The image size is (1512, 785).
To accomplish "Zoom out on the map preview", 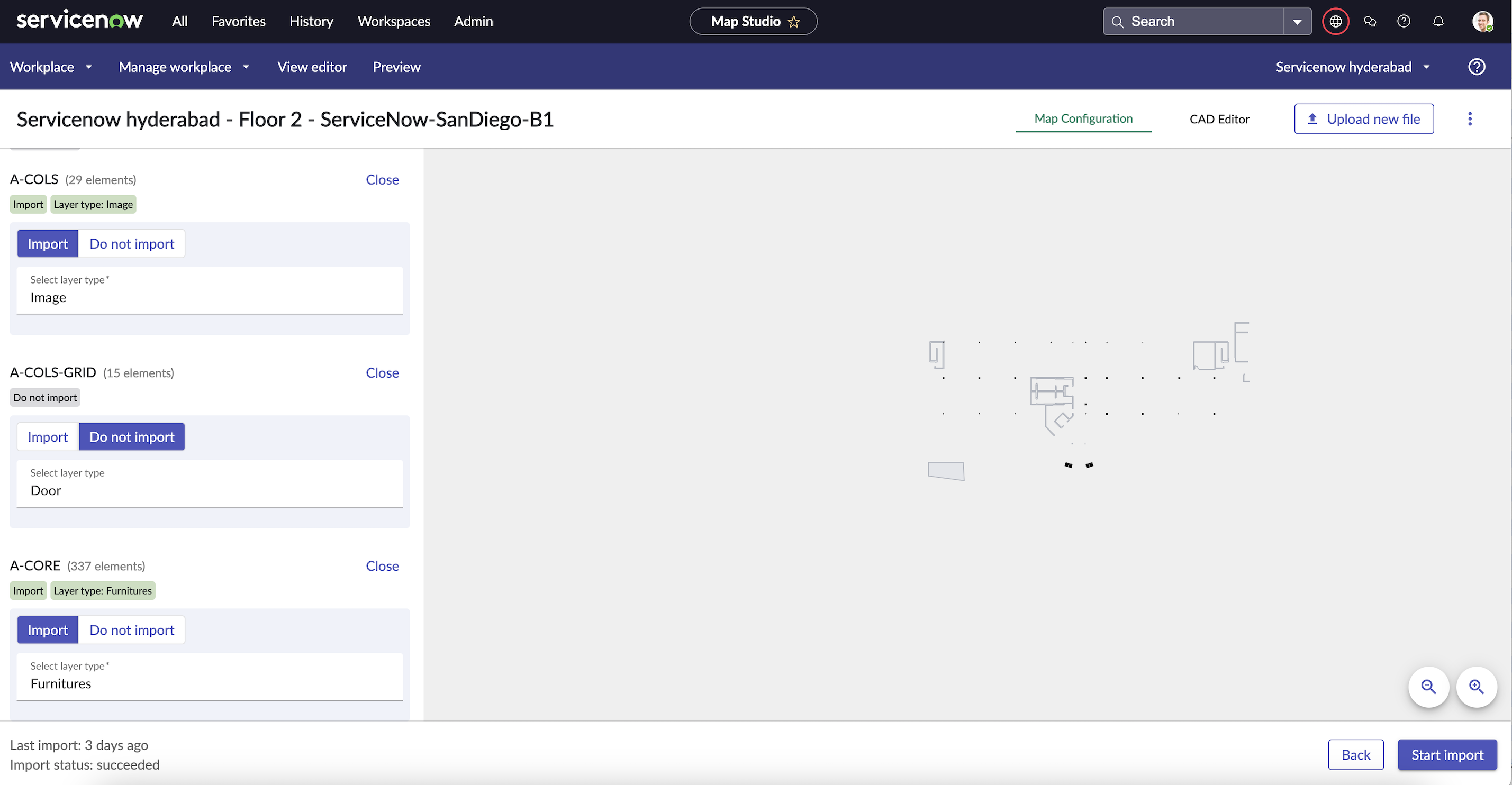I will 1429,687.
